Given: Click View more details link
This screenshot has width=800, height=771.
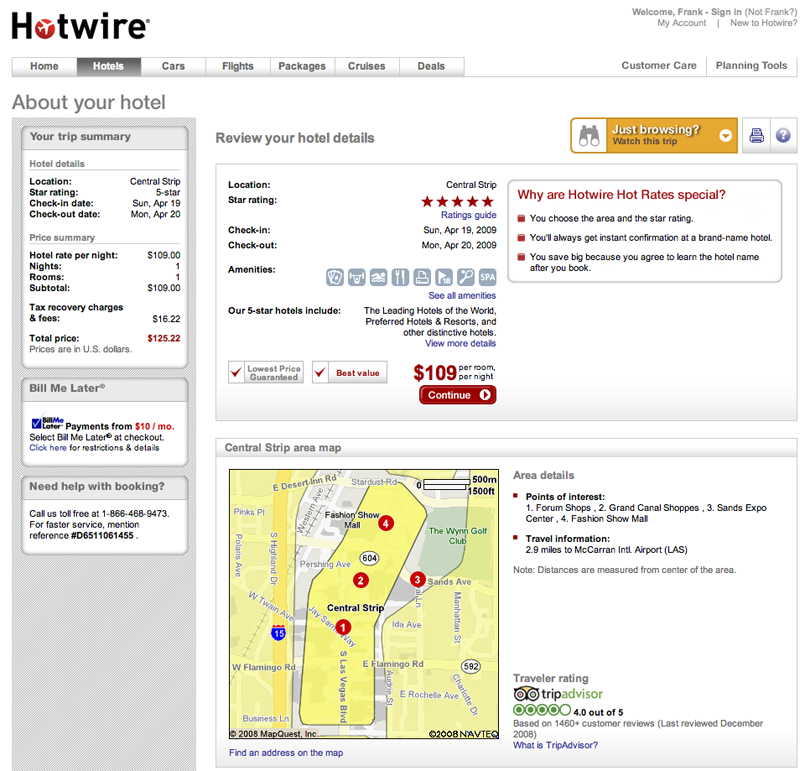Looking at the screenshot, I should pyautogui.click(x=460, y=343).
